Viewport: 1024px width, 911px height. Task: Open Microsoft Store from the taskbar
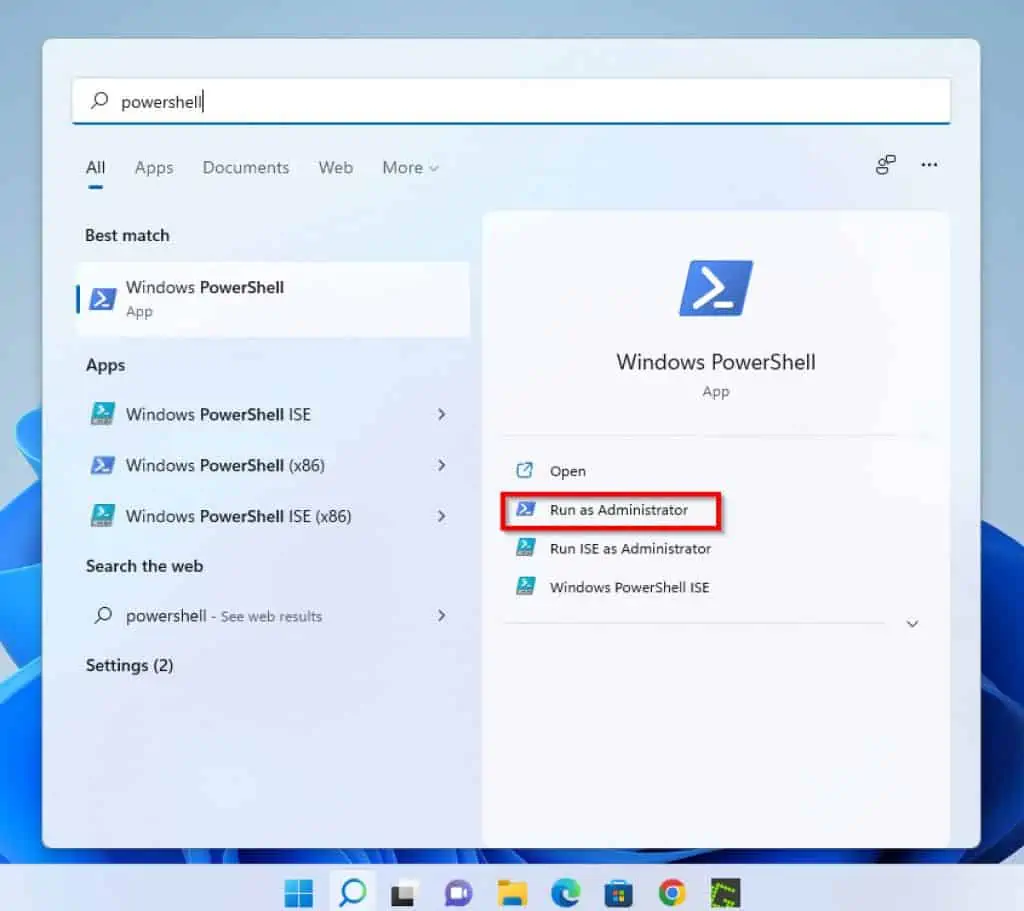click(x=618, y=893)
